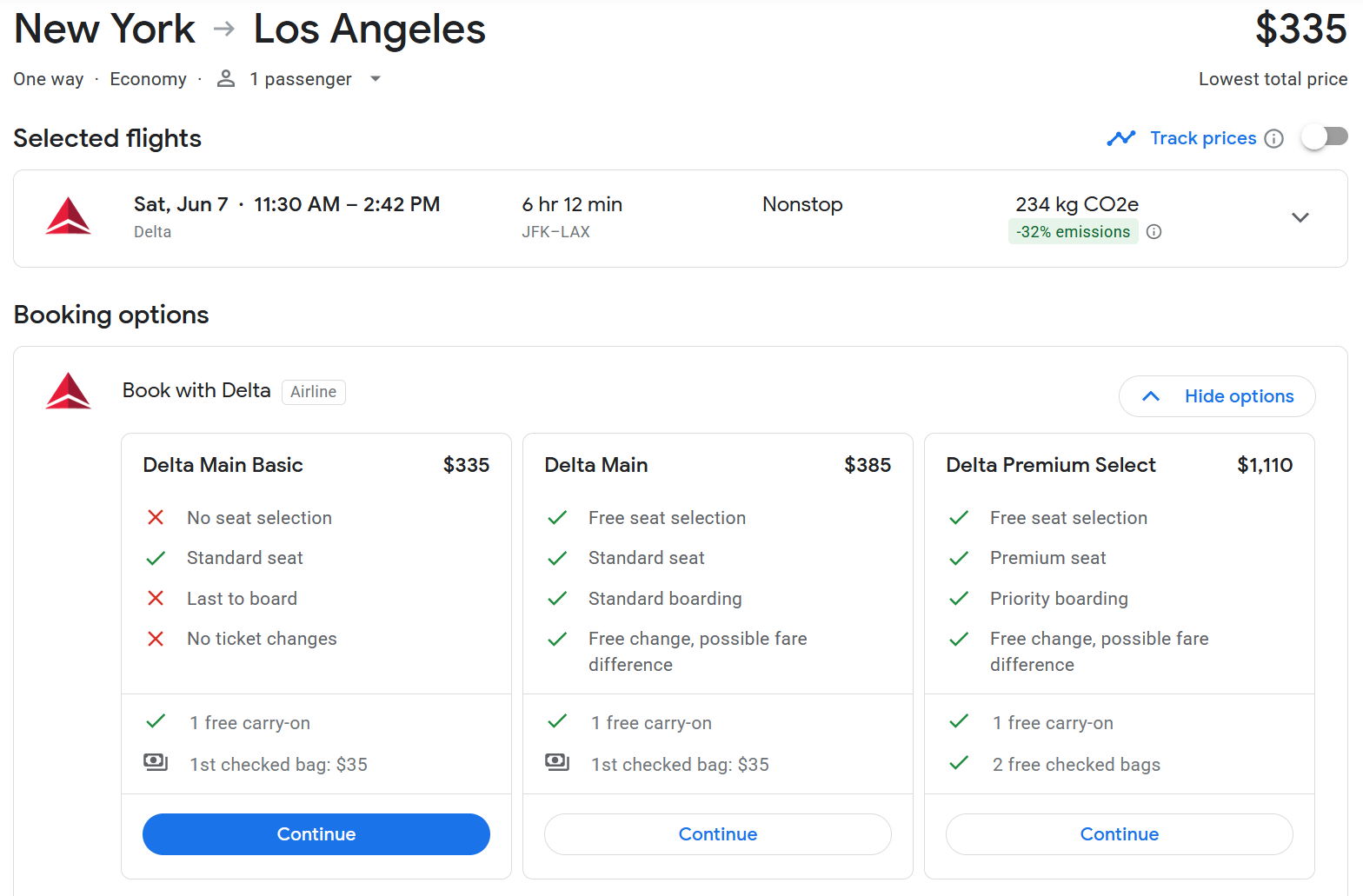Click Standard boarding checkmark icon
The height and width of the screenshot is (896, 1363).
coord(557,599)
